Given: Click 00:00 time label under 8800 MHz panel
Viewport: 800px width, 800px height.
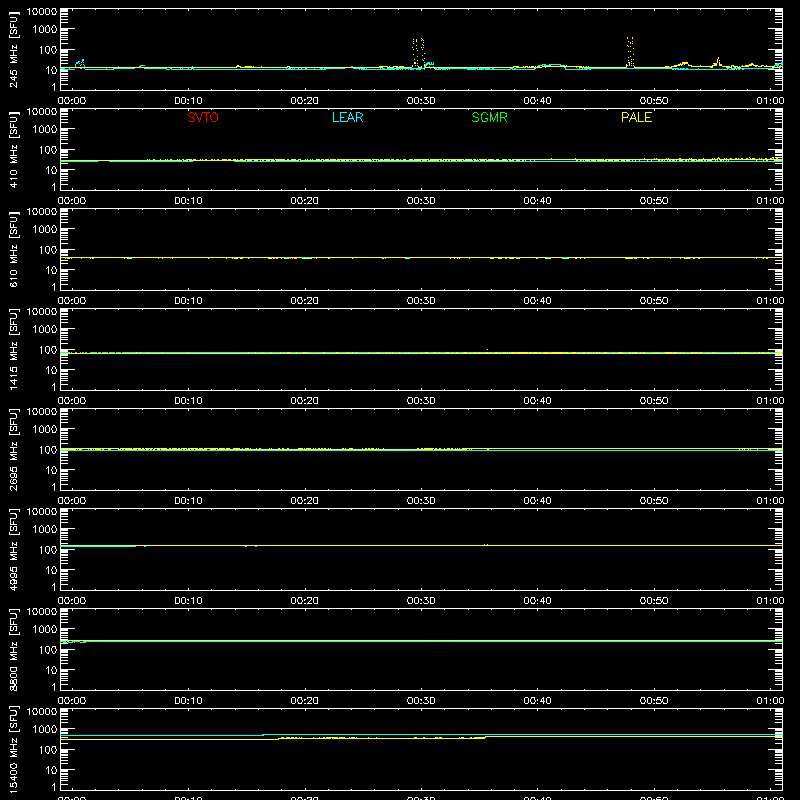Looking at the screenshot, I should coord(72,701).
